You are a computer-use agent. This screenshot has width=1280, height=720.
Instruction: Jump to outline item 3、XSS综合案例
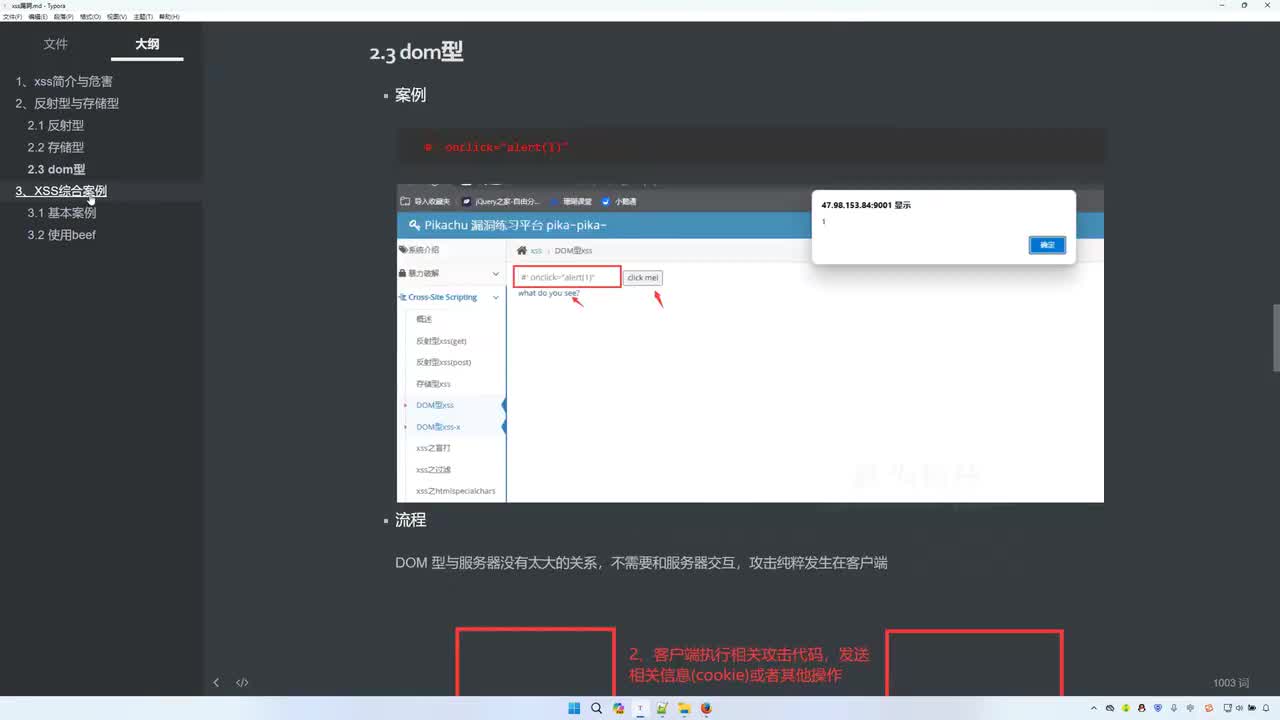[x=61, y=191]
